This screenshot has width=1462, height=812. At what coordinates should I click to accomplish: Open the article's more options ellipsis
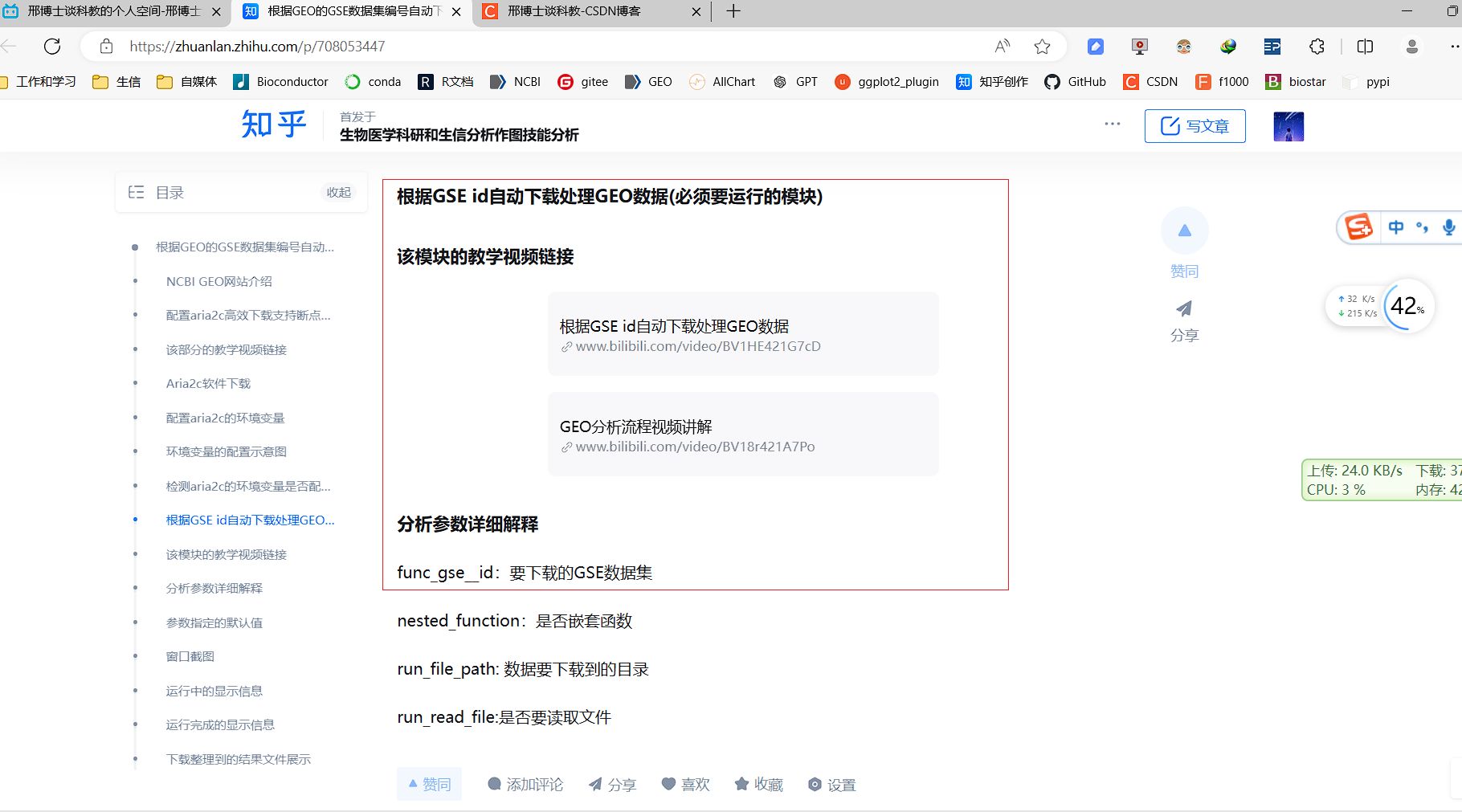coord(1113,123)
